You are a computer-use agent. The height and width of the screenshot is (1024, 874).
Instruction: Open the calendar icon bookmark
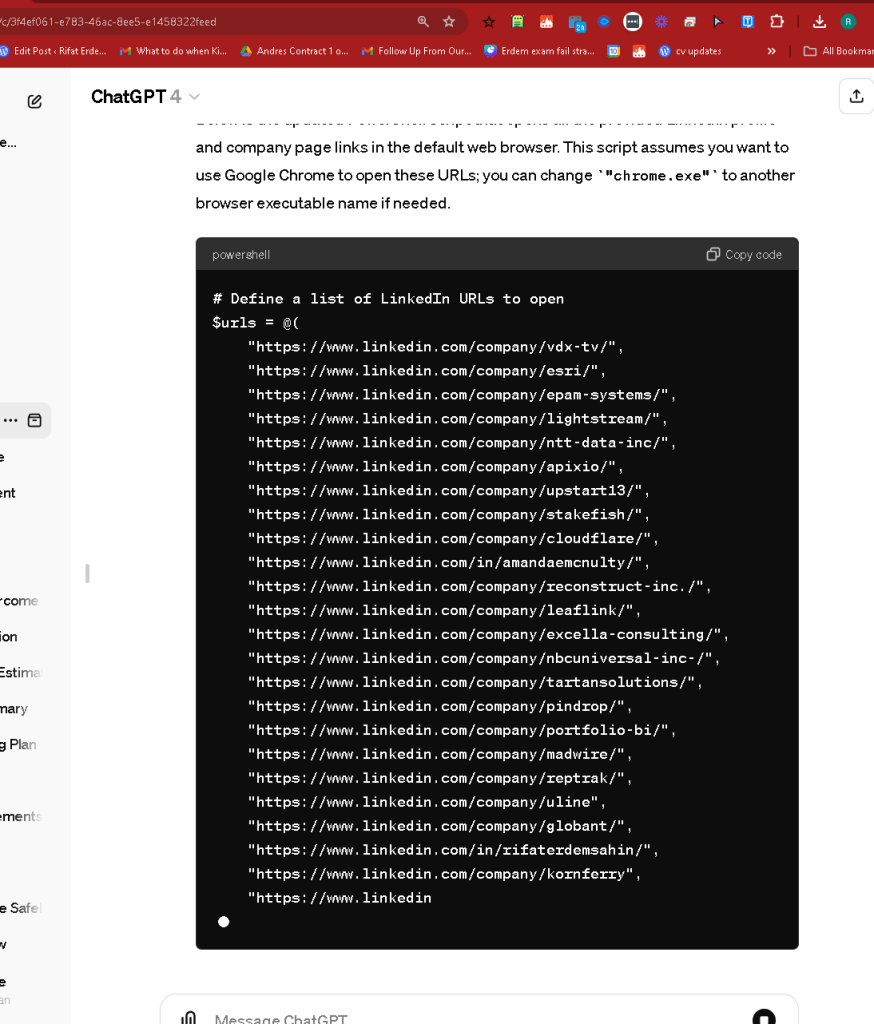click(613, 51)
